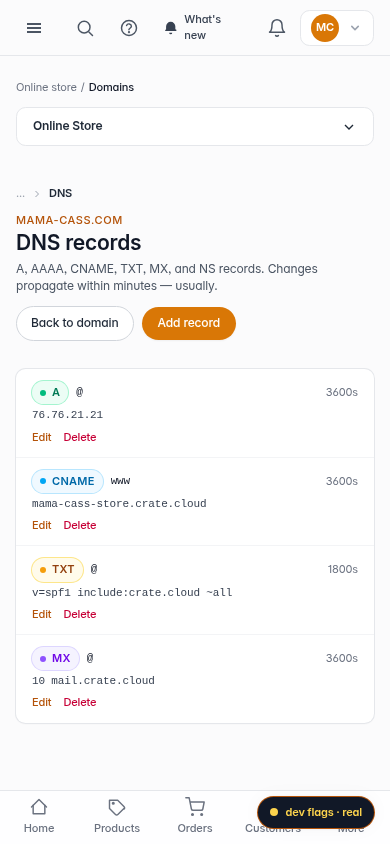Image resolution: width=390 pixels, height=844 pixels.
Task: Select the 76.76.21.21 IP value
Action: click(68, 415)
